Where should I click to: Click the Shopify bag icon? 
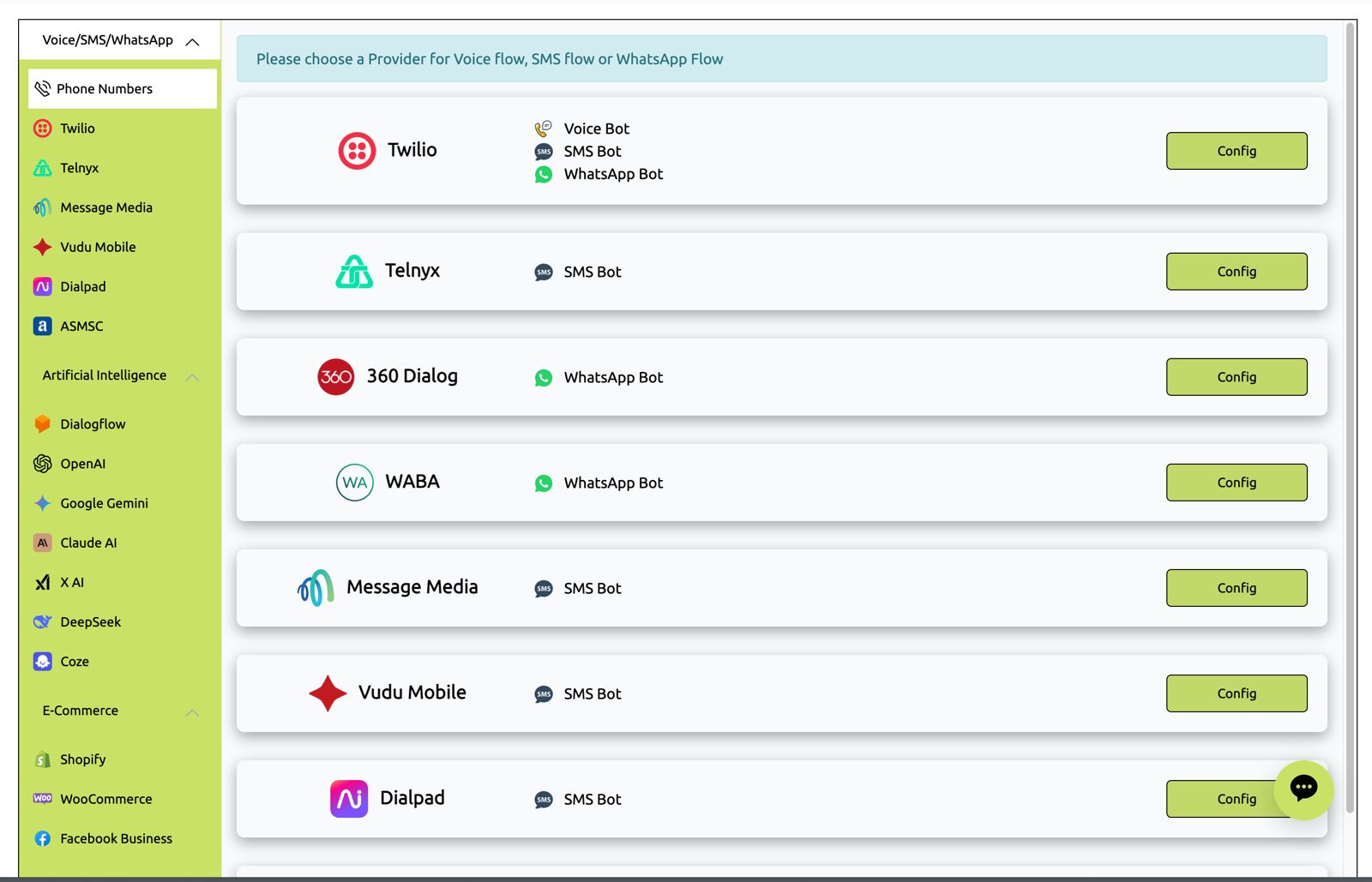pyautogui.click(x=42, y=759)
